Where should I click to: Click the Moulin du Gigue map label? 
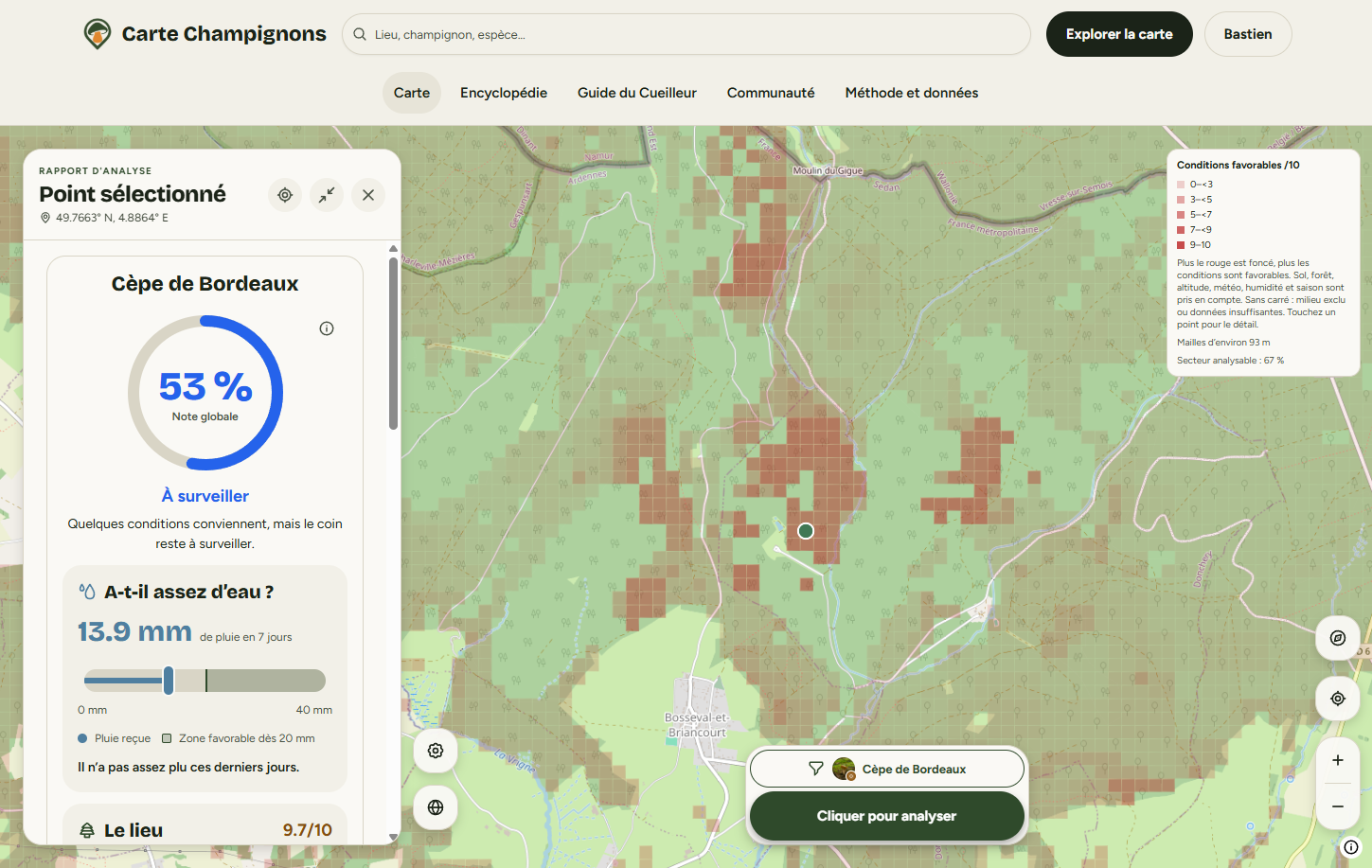[x=828, y=171]
